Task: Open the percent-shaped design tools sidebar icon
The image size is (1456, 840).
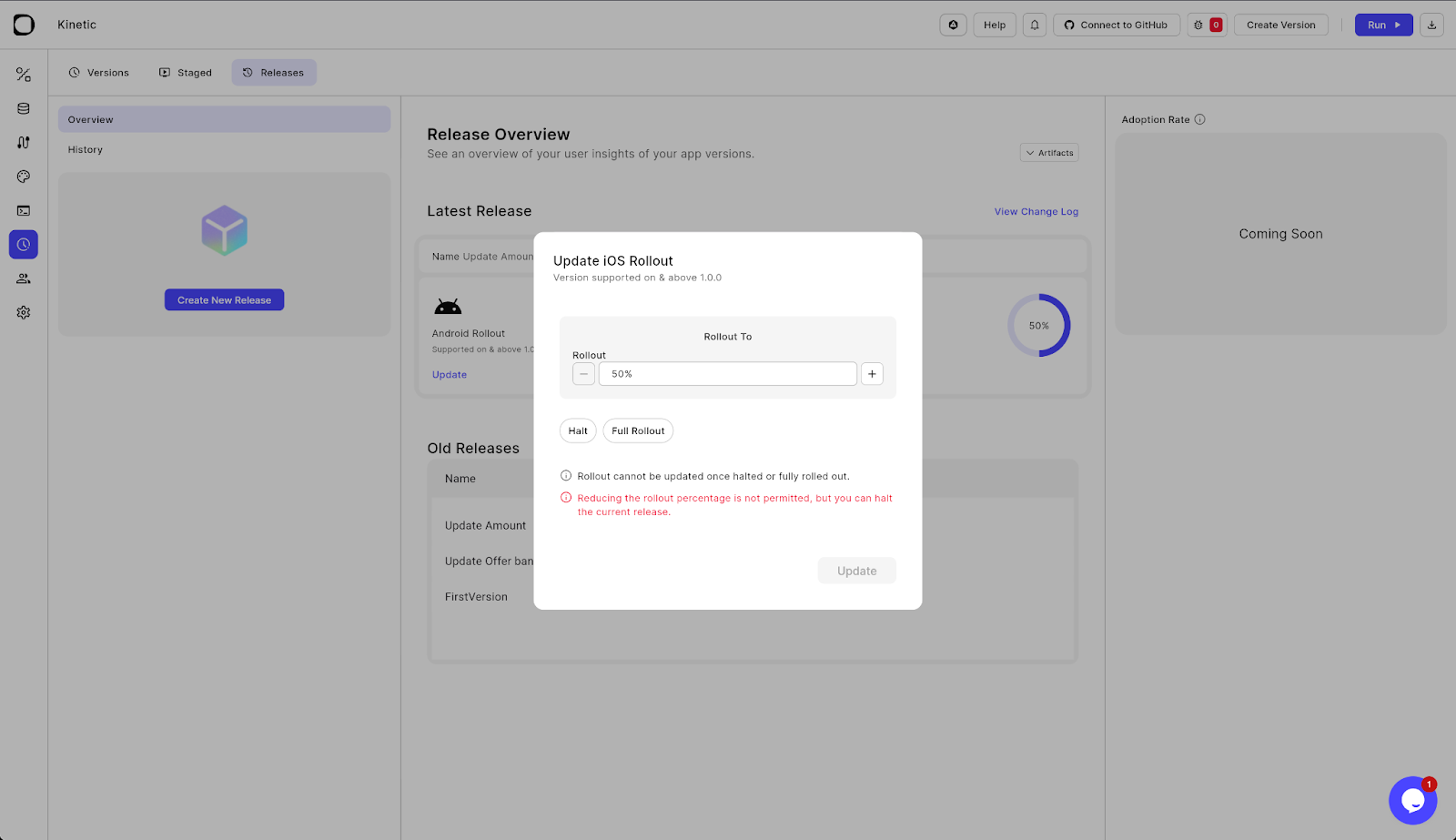Action: (24, 75)
